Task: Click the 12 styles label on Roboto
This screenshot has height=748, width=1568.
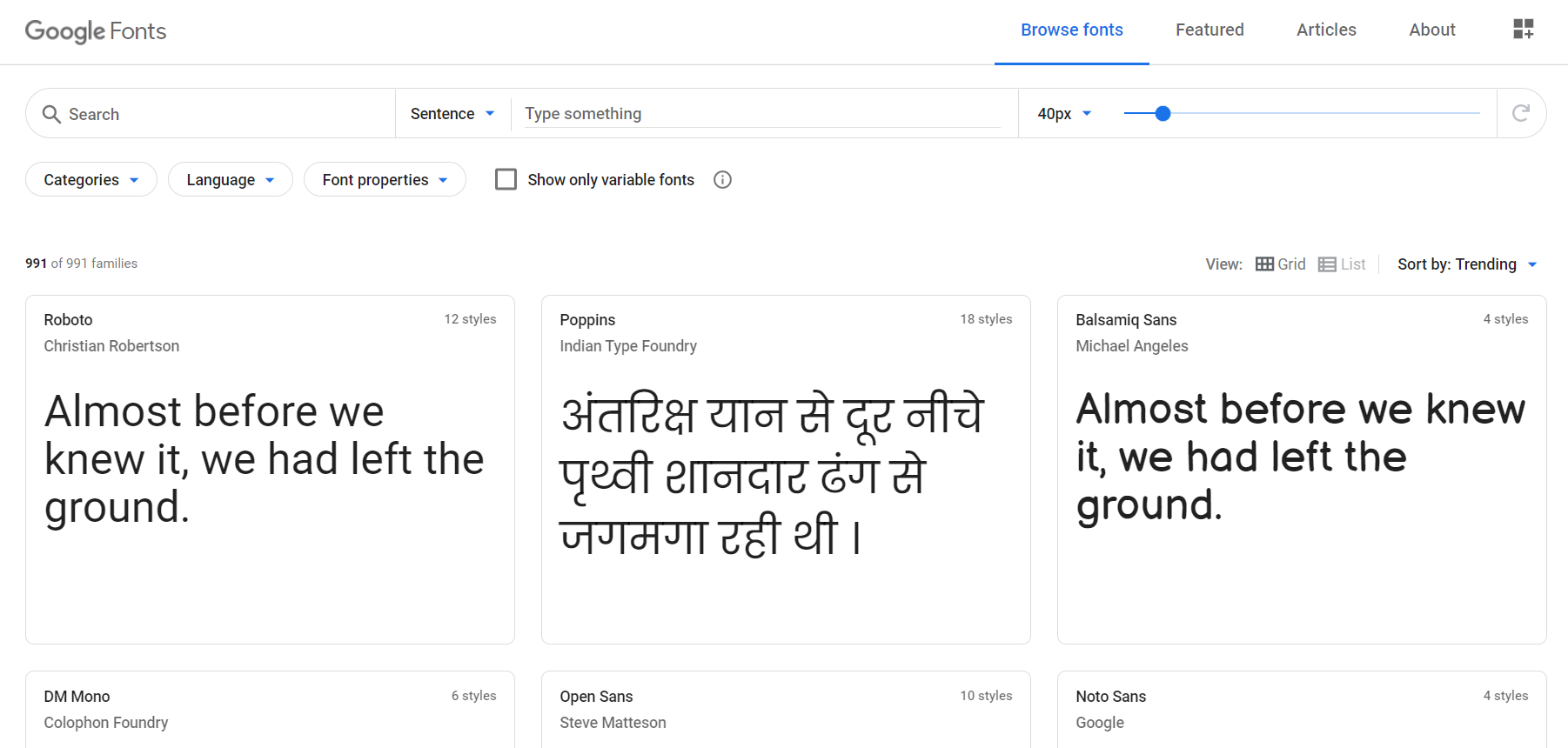Action: click(x=470, y=319)
